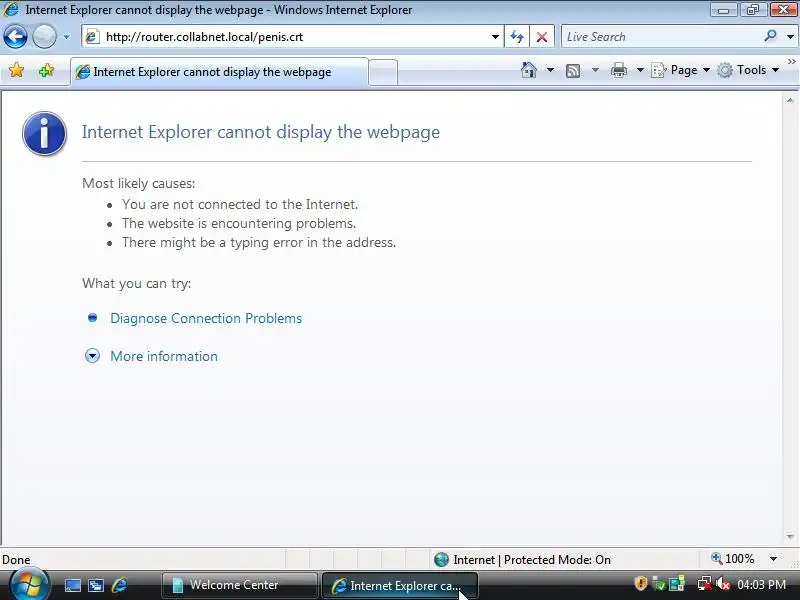Launch Internet Explorer from quick launch
Image resolution: width=800 pixels, height=600 pixels.
(x=119, y=585)
